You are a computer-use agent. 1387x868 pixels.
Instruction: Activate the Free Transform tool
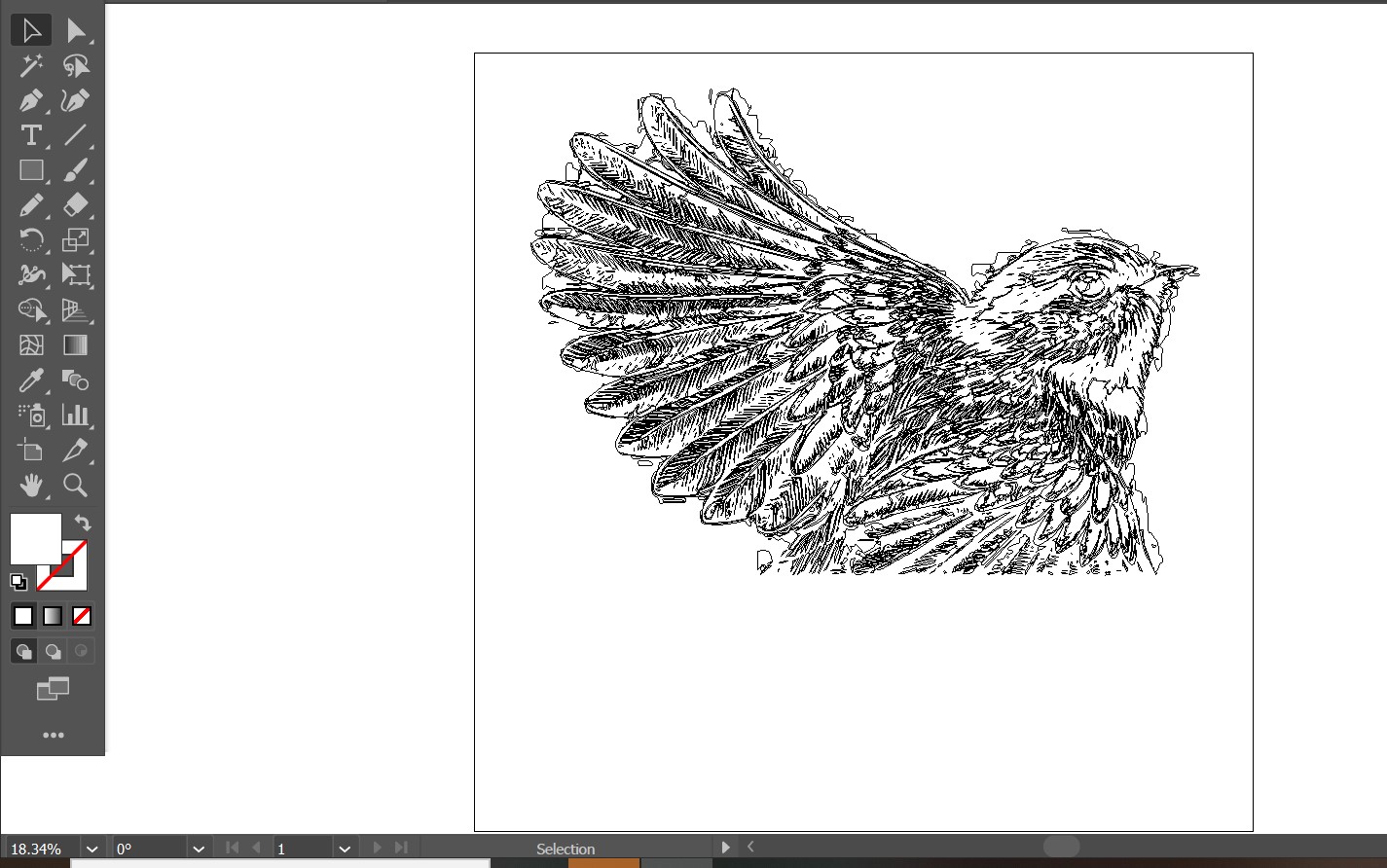[x=76, y=275]
